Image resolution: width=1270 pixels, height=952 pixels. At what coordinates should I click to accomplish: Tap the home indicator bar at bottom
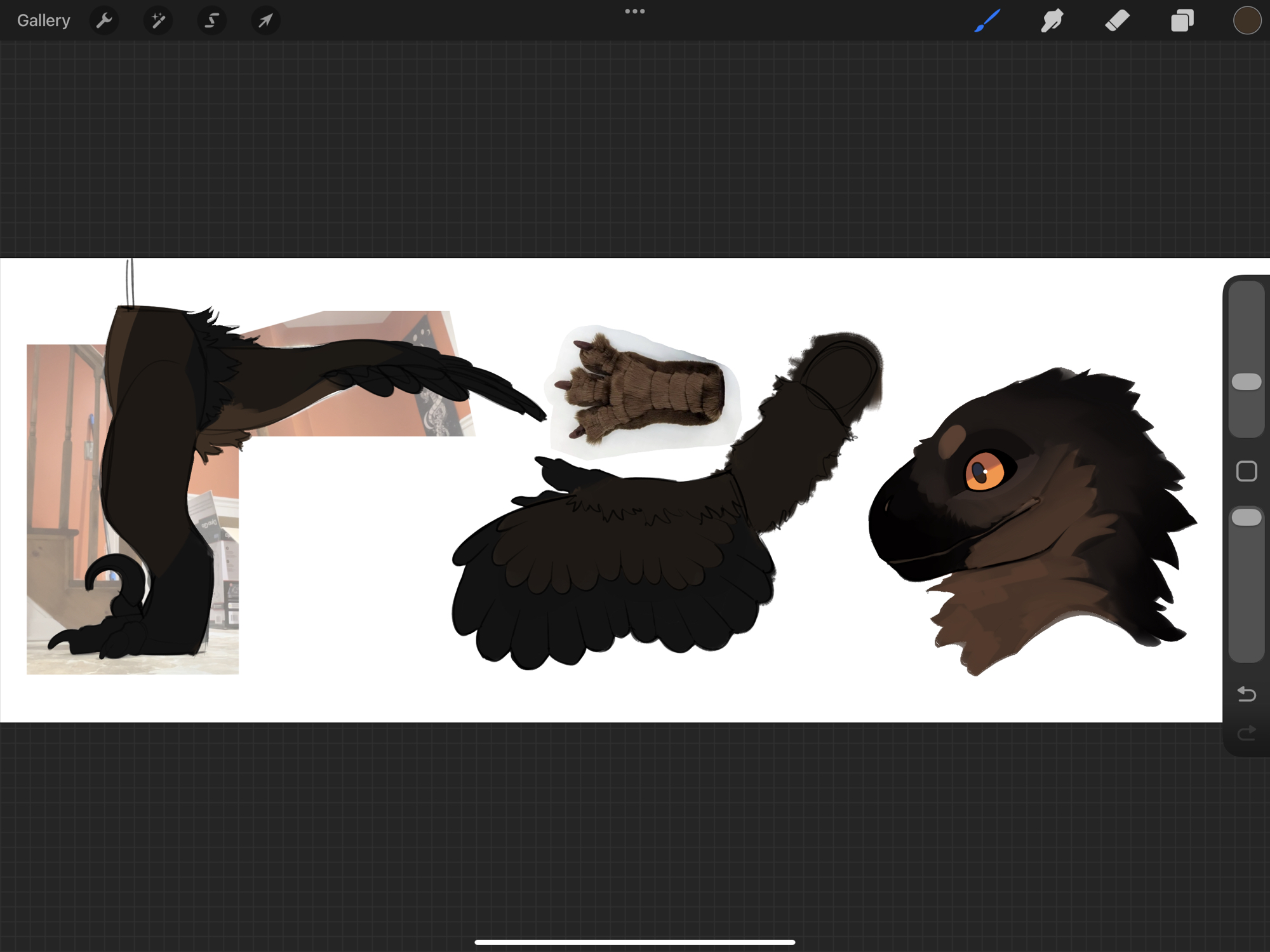pos(634,942)
